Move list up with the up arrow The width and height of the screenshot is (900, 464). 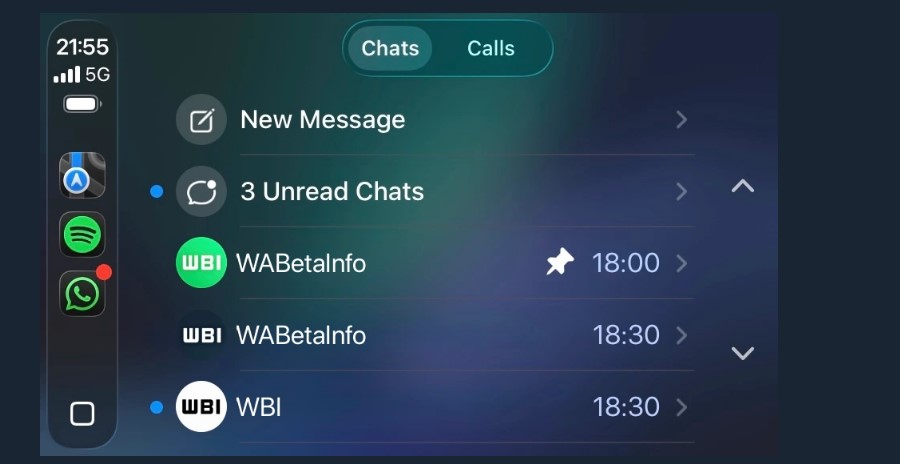pyautogui.click(x=743, y=185)
